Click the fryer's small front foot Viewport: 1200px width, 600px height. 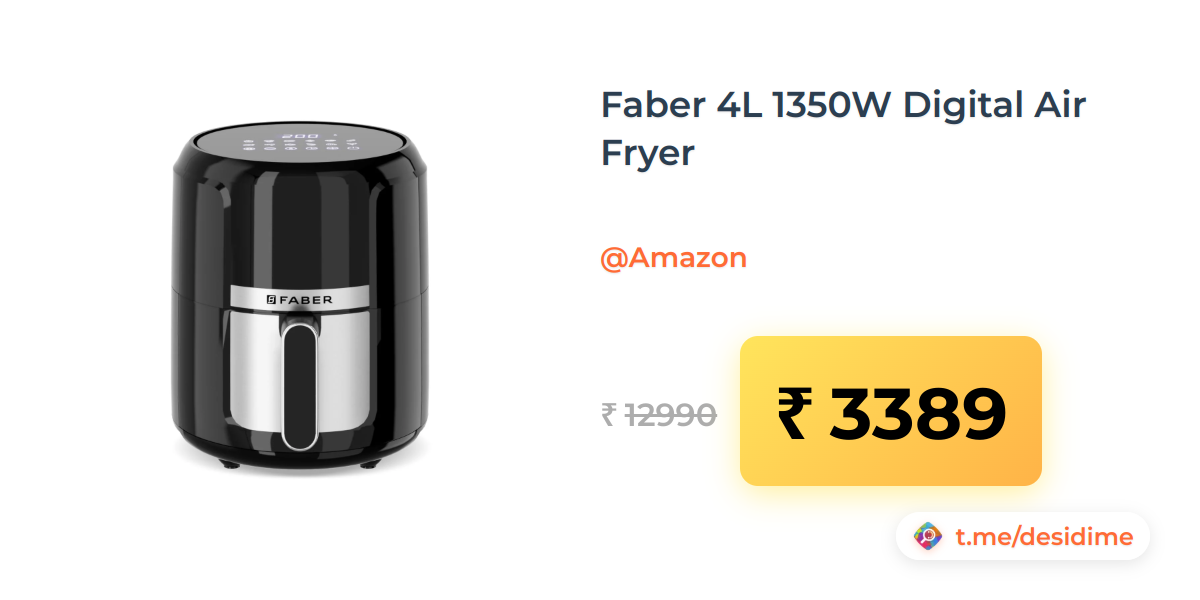pos(229,464)
